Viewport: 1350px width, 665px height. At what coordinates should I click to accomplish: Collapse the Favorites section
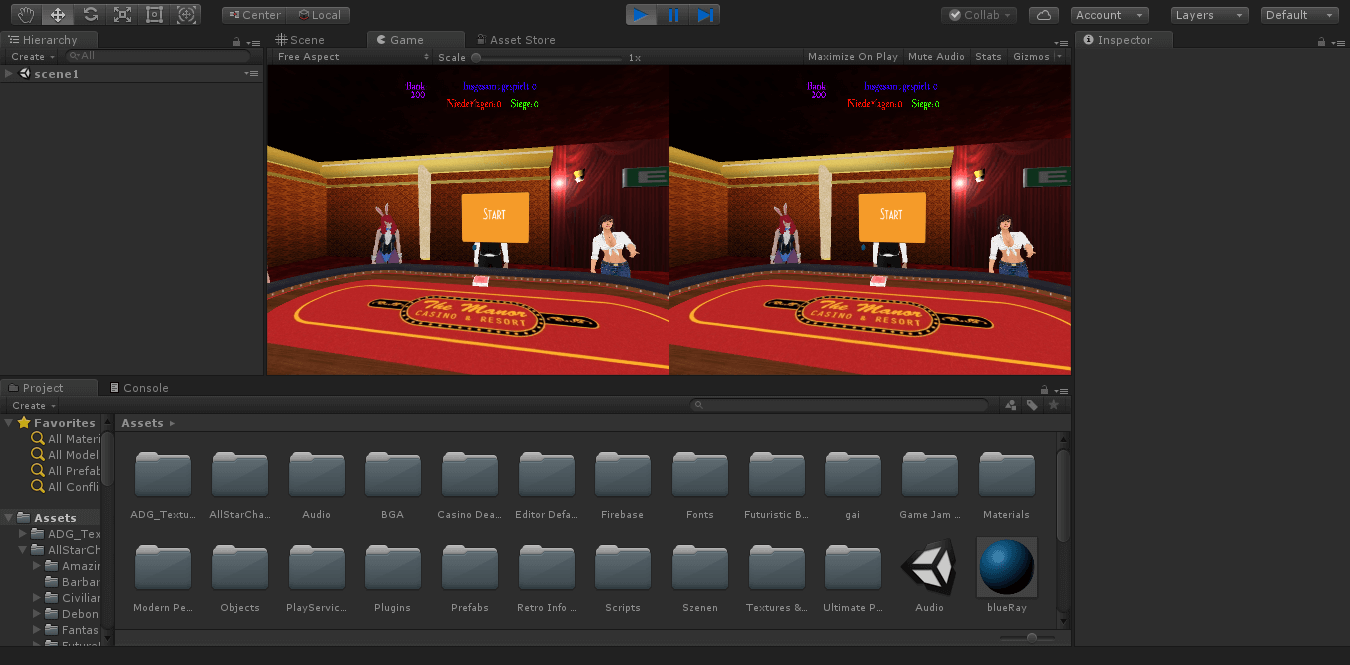[x=9, y=423]
